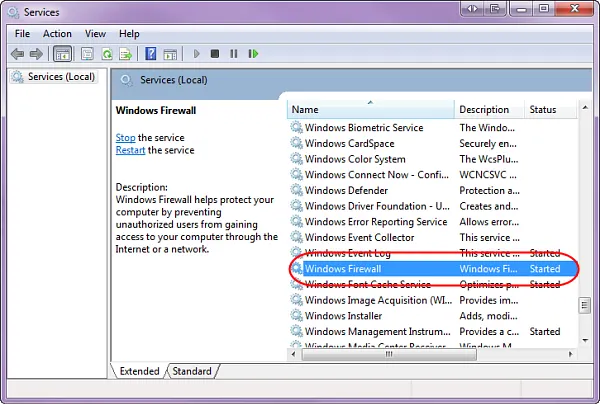Click the gear icon next to Windows CardSpace
600x404 pixels.
tap(296, 143)
